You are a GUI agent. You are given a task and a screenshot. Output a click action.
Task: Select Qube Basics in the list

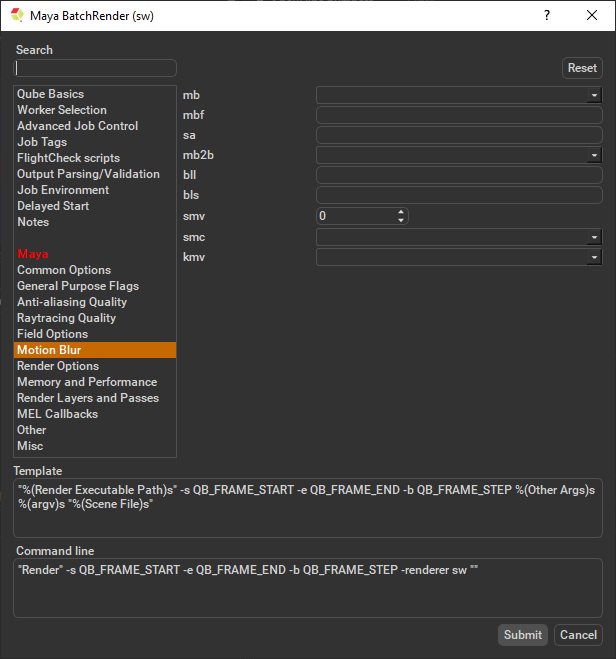tap(51, 94)
